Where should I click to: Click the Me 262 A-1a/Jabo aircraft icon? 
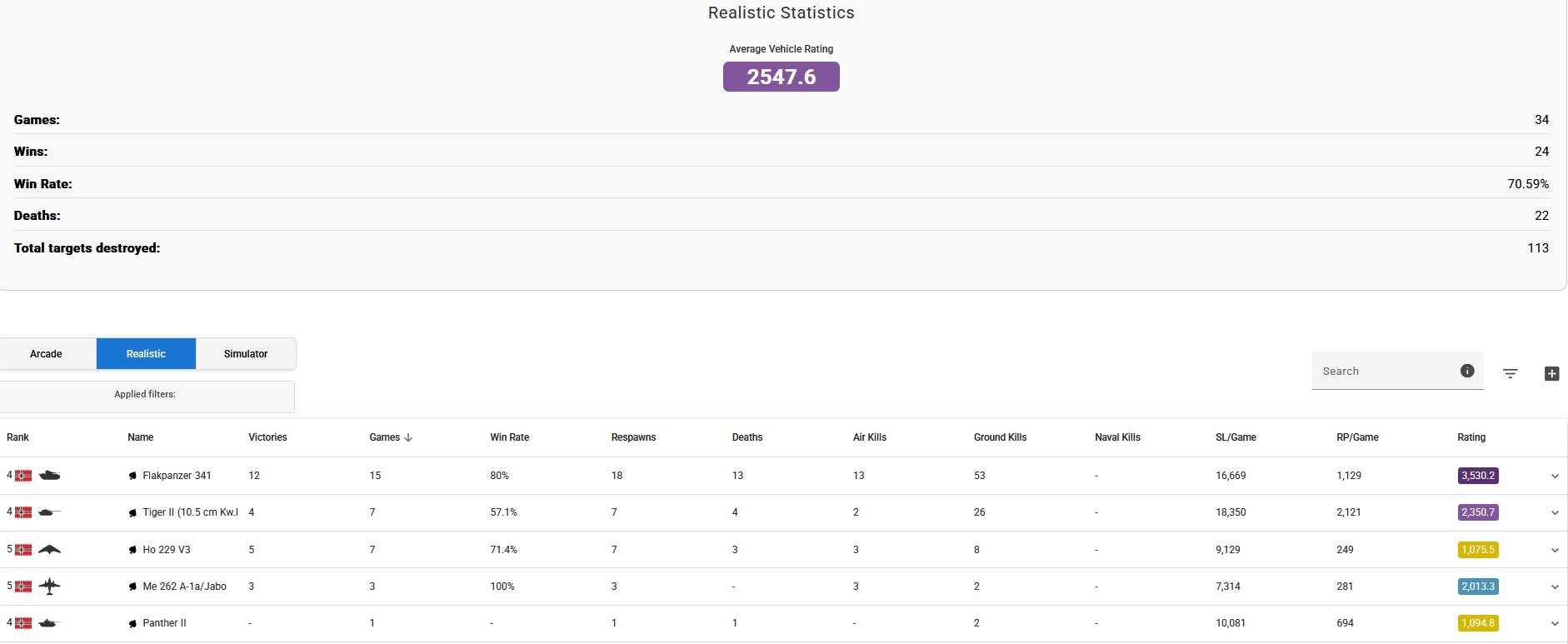(x=49, y=587)
